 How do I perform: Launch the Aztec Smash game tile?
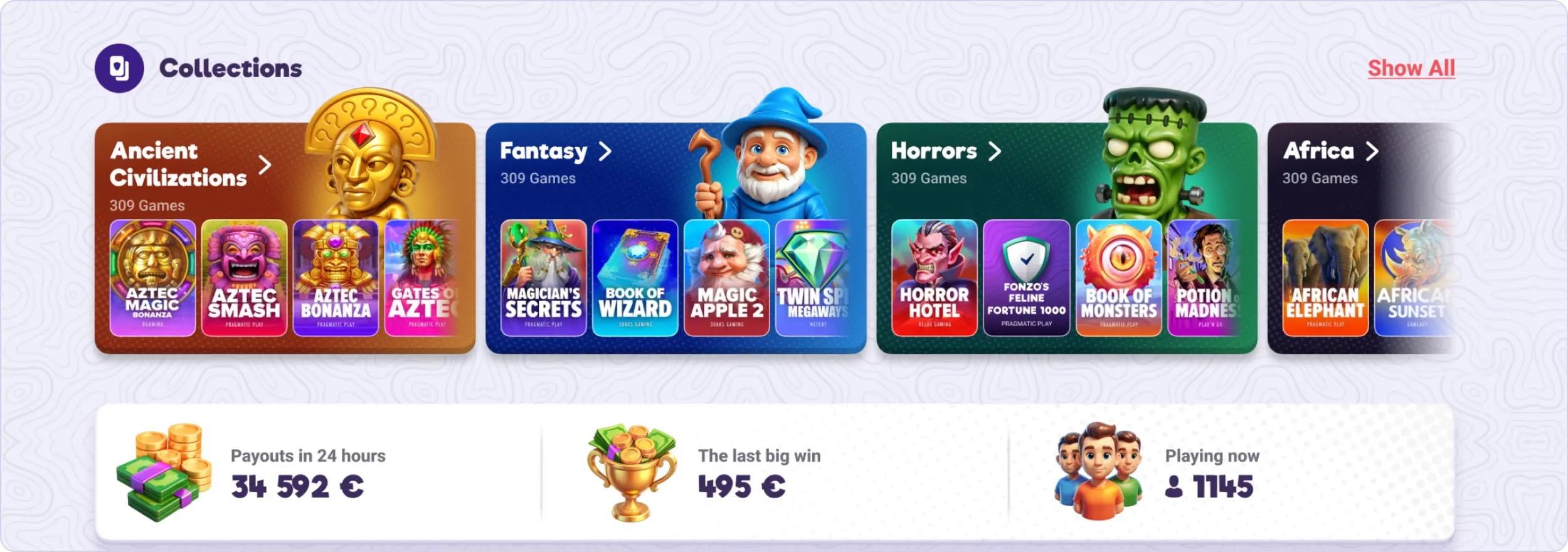point(245,278)
